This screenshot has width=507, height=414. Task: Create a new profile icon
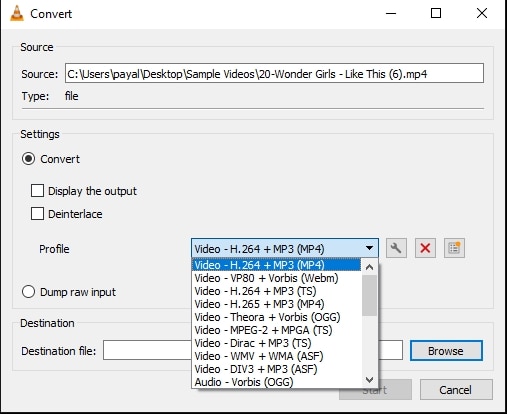click(454, 248)
